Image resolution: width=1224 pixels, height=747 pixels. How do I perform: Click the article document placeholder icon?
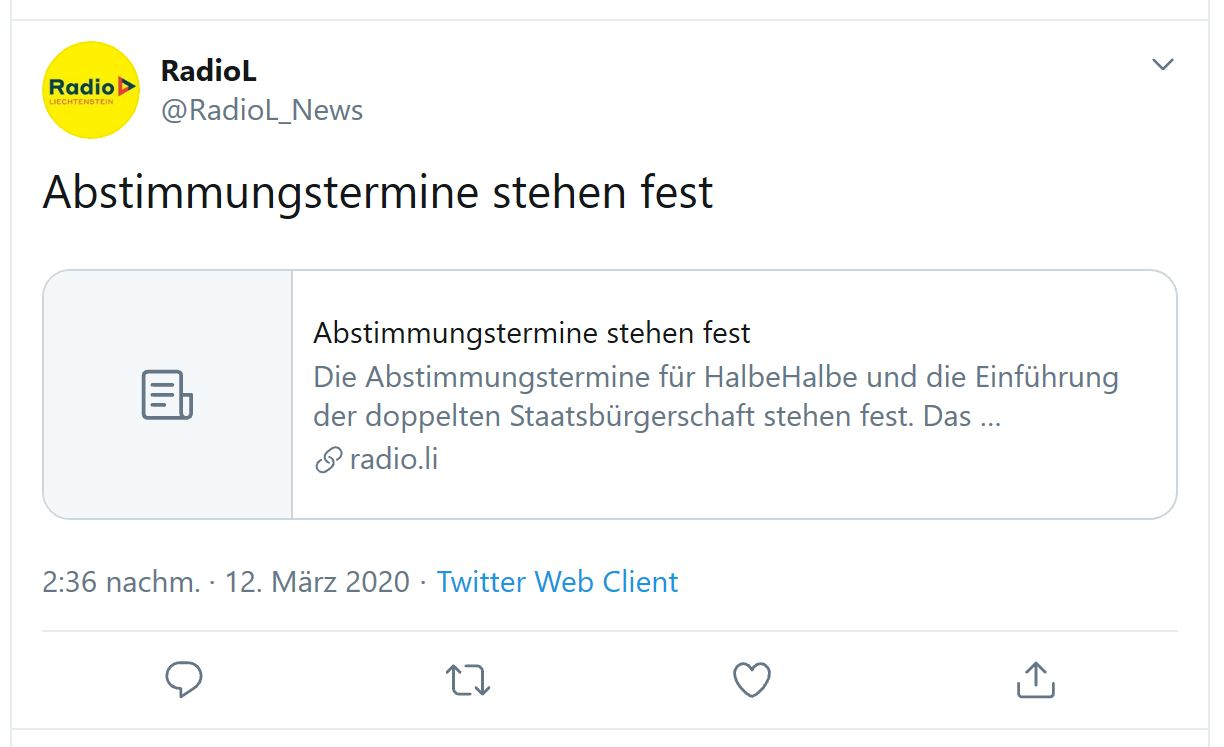tap(167, 395)
